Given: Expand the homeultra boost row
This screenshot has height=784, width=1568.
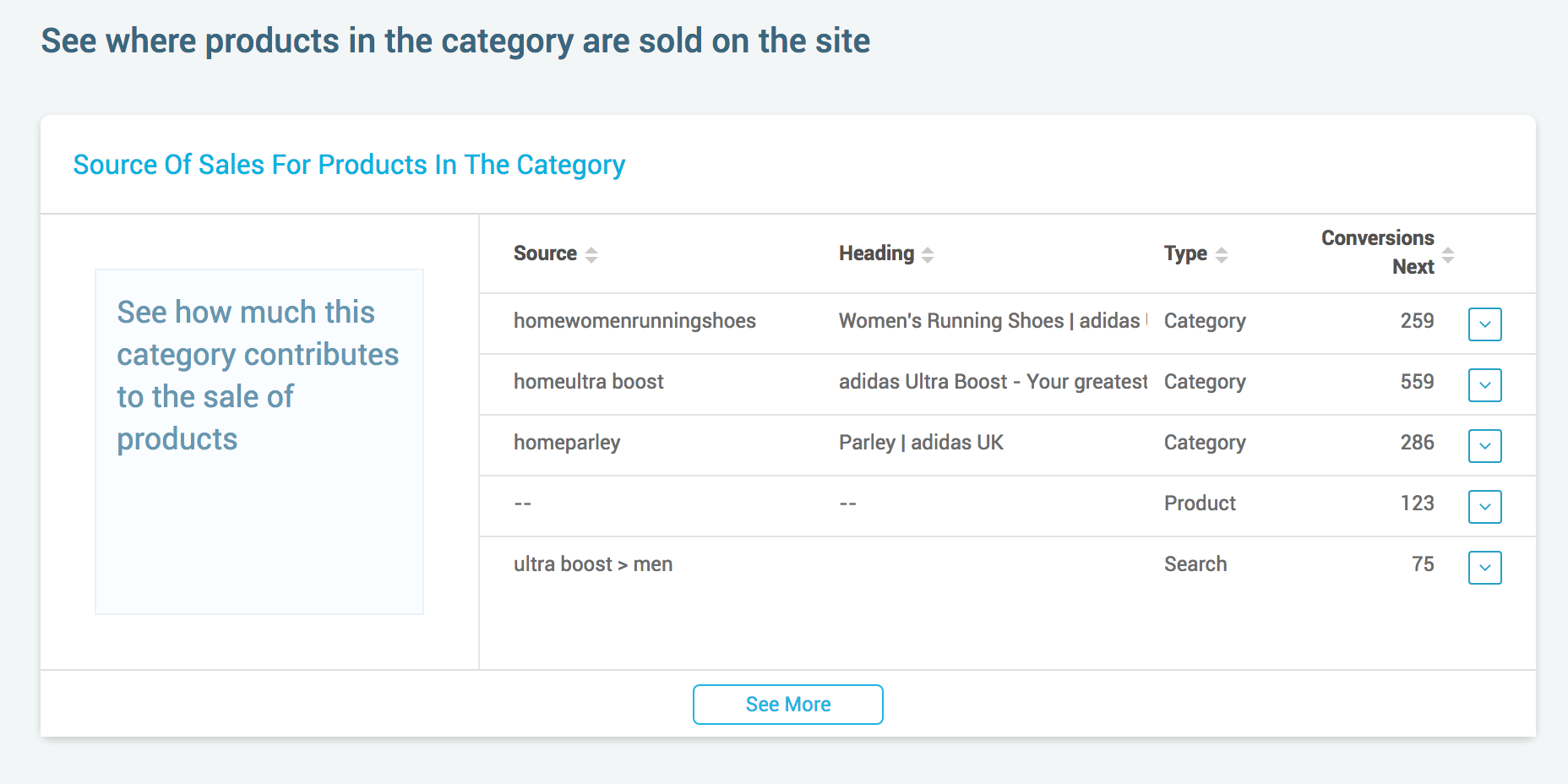Looking at the screenshot, I should (x=1484, y=385).
